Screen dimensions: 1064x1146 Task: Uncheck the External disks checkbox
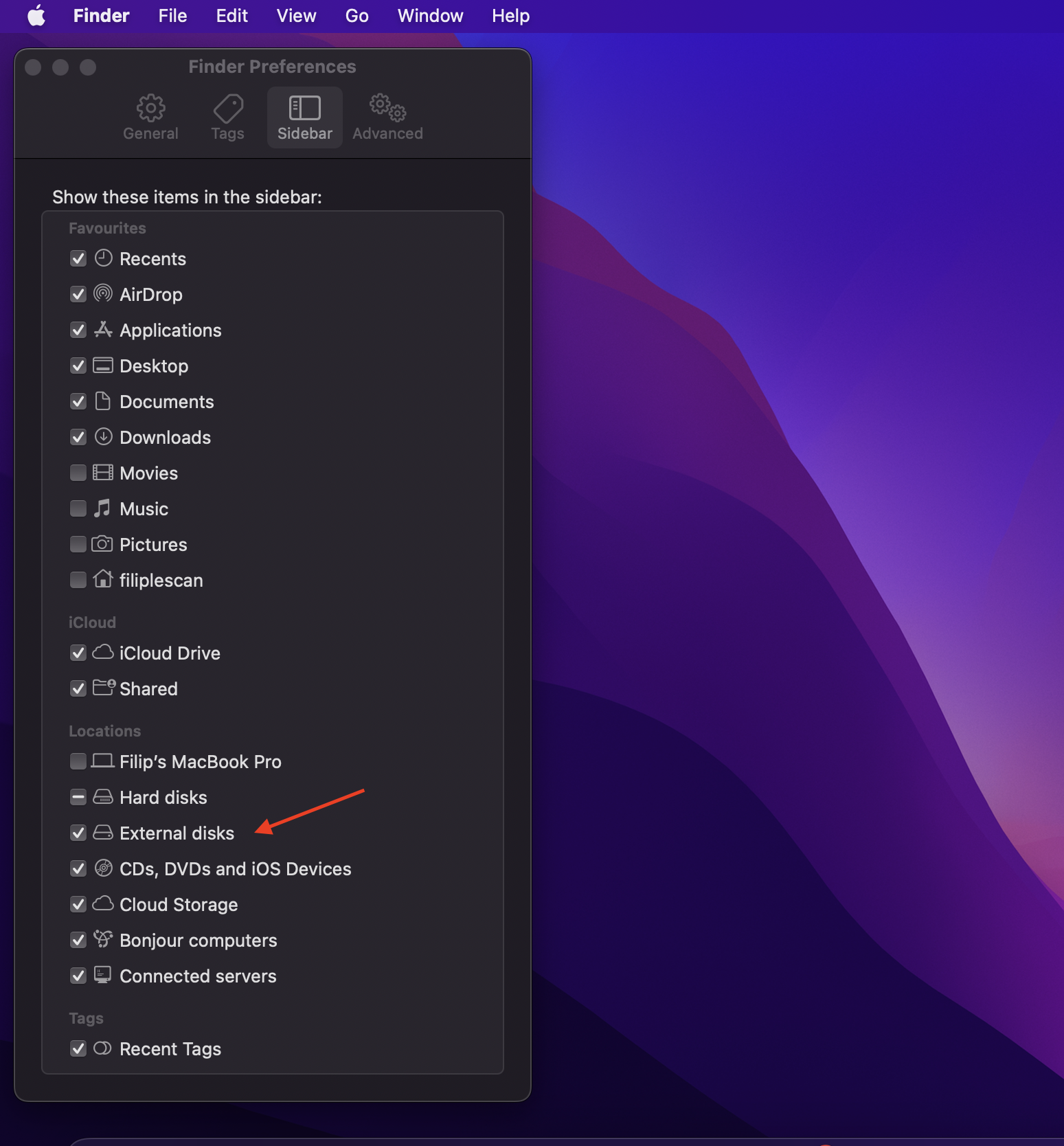point(78,833)
